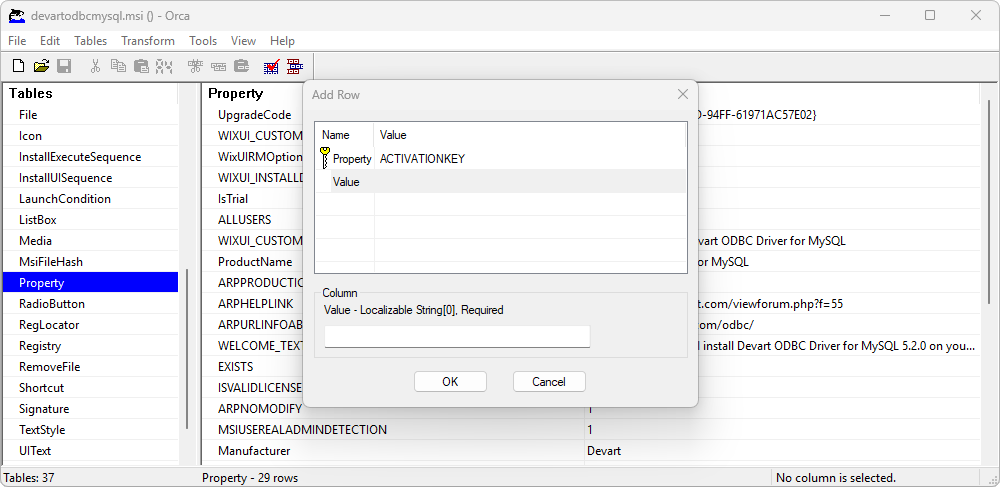
Task: Select the Icon table
Action: point(91,136)
